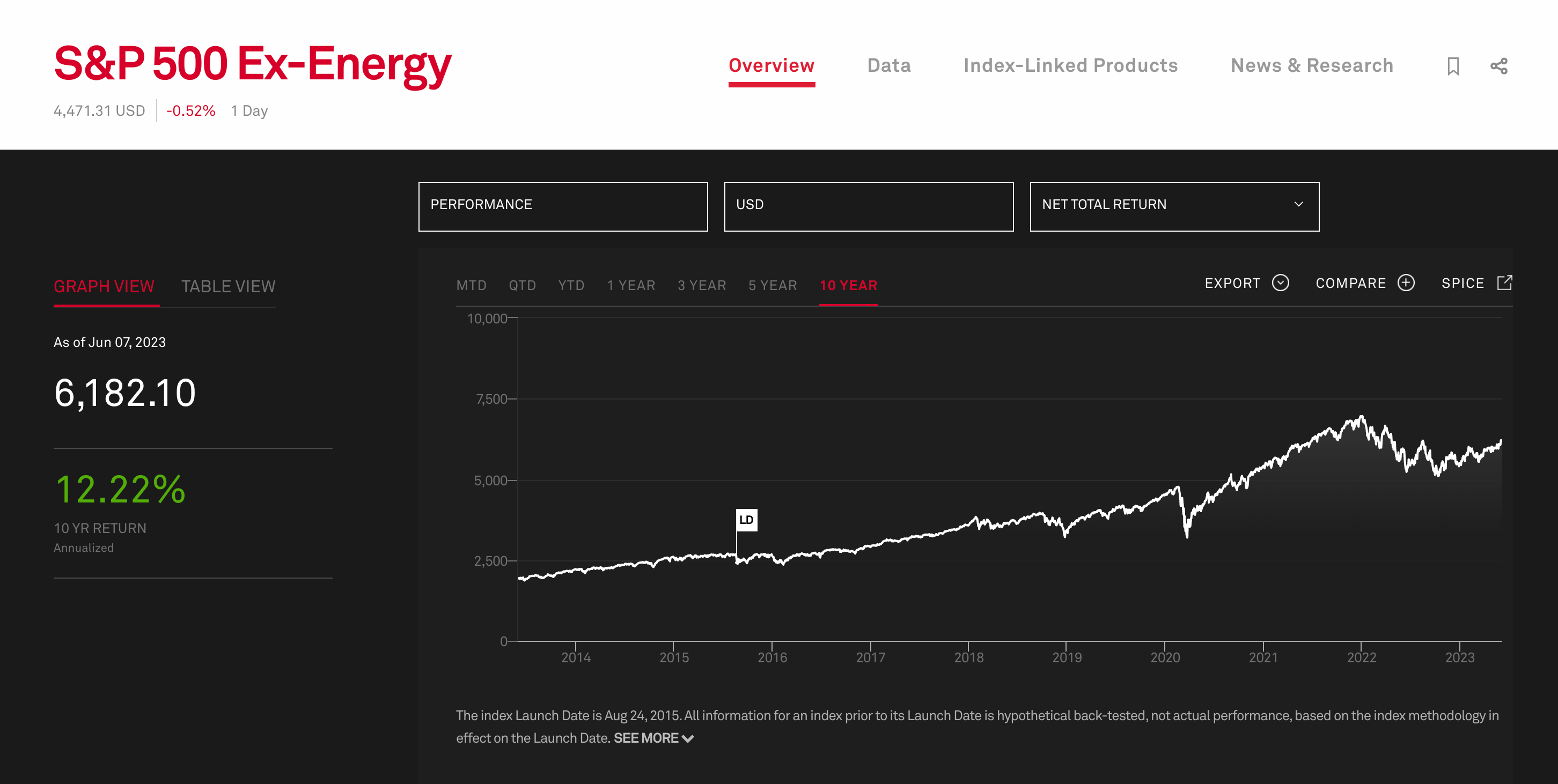Open the PERFORMANCE selector box
Screen dimensions: 1558x784
pos(563,207)
